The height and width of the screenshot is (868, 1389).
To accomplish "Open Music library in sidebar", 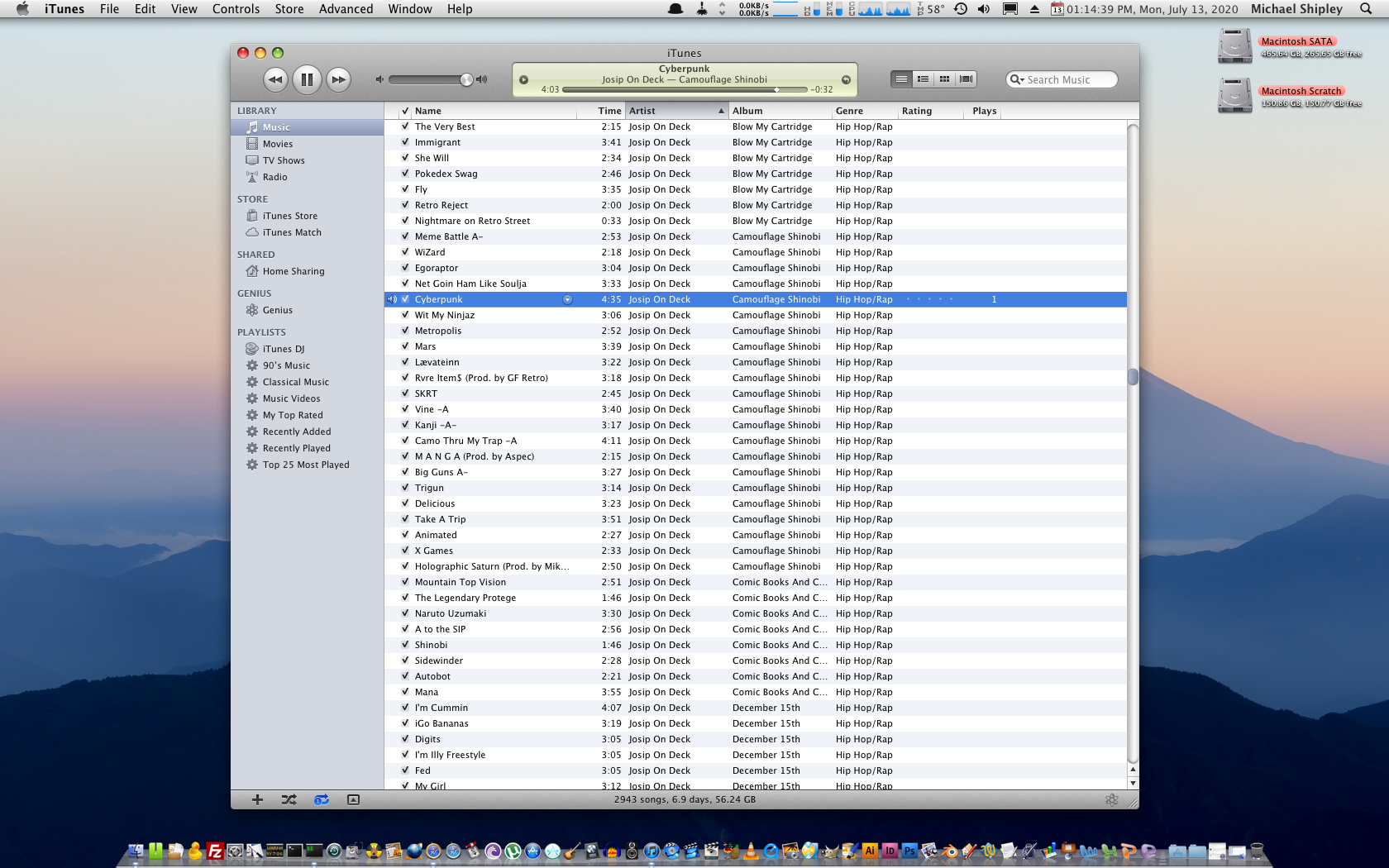I will [x=308, y=127].
